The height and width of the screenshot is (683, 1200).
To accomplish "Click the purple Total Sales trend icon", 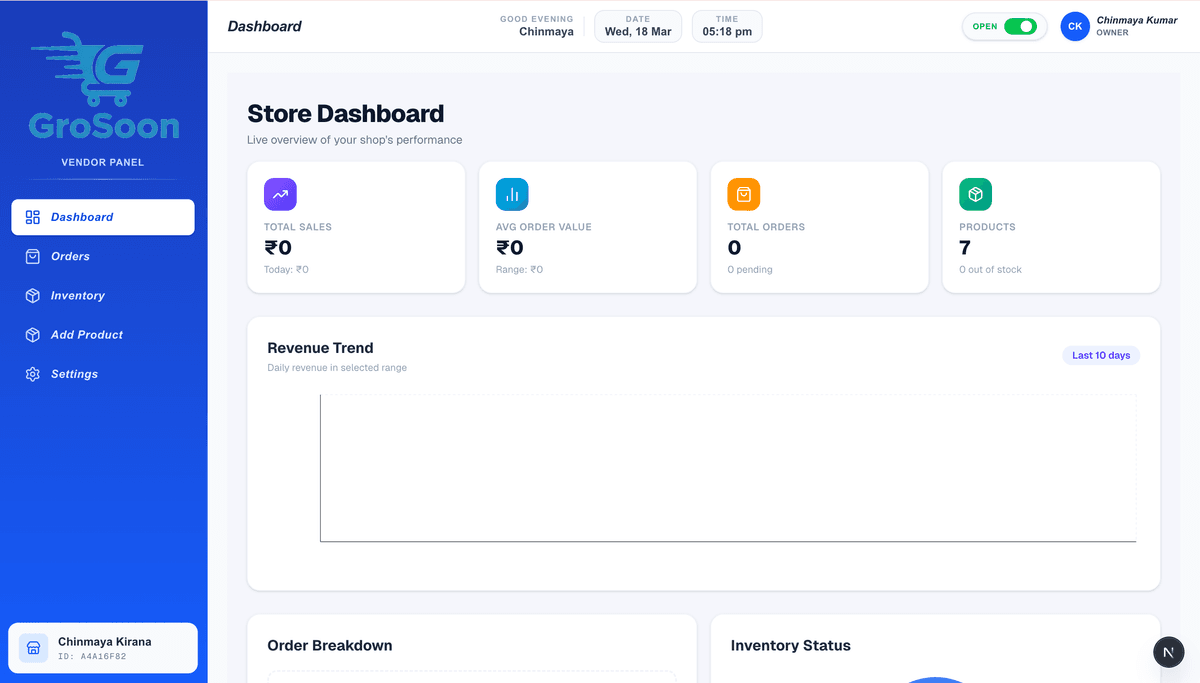I will pos(280,194).
